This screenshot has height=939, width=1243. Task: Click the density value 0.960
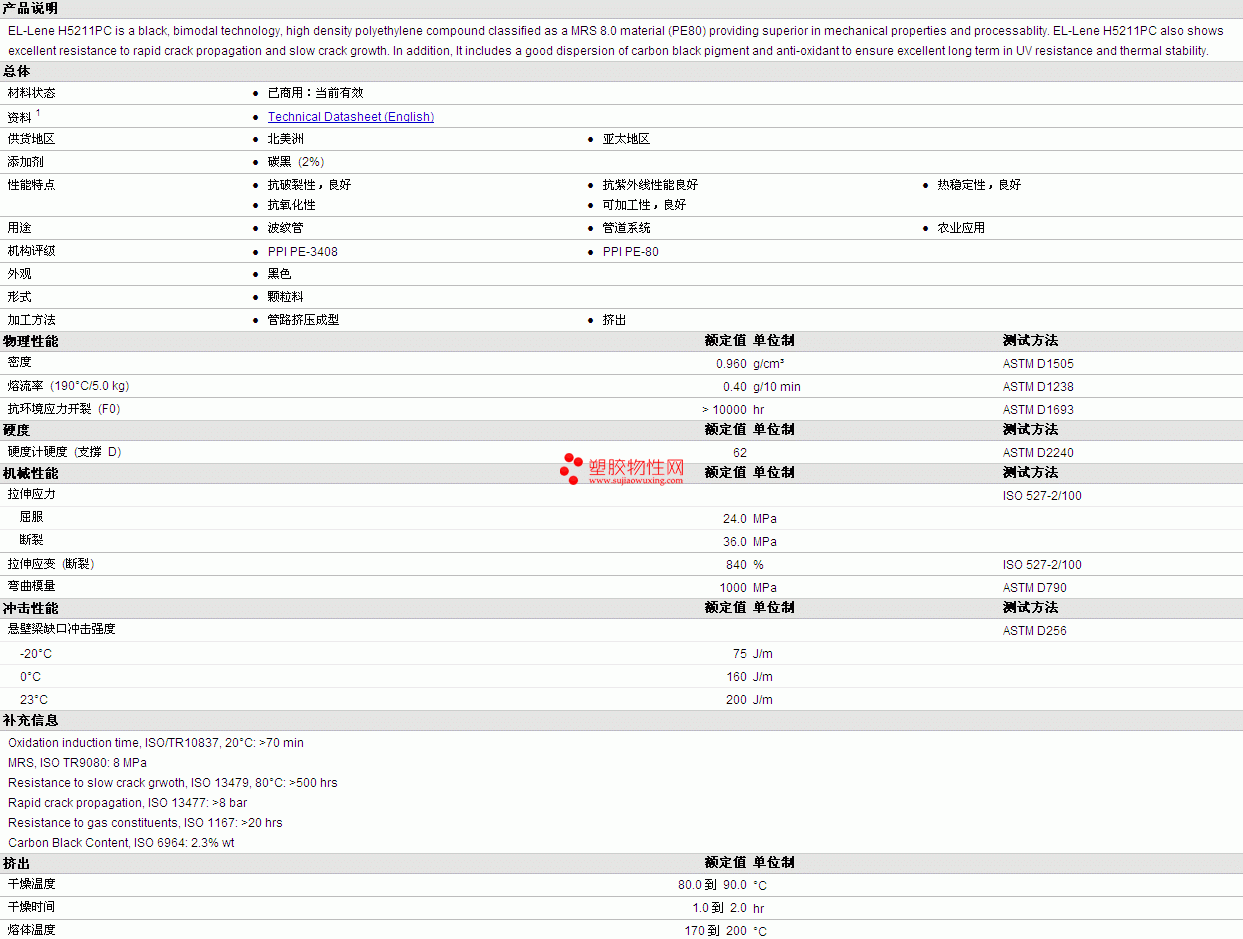tap(731, 364)
